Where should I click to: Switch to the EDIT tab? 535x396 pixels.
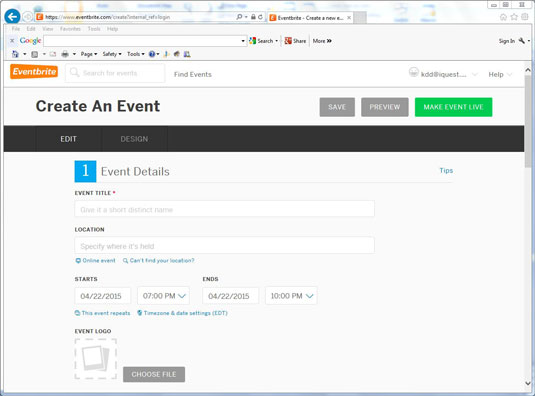68,139
